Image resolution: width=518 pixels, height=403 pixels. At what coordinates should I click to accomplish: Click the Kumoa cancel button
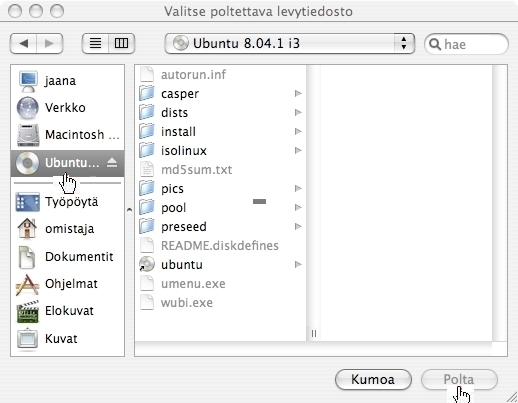(x=373, y=379)
